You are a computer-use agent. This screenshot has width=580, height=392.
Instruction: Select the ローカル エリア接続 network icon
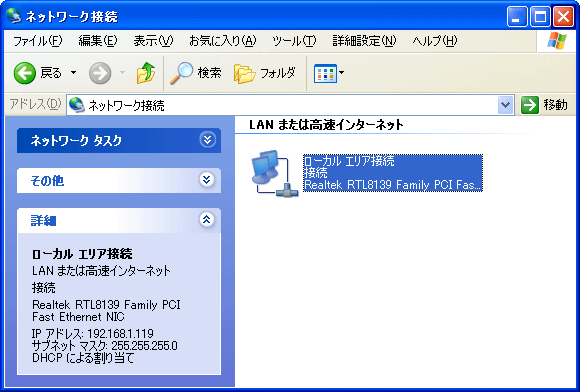pos(274,173)
